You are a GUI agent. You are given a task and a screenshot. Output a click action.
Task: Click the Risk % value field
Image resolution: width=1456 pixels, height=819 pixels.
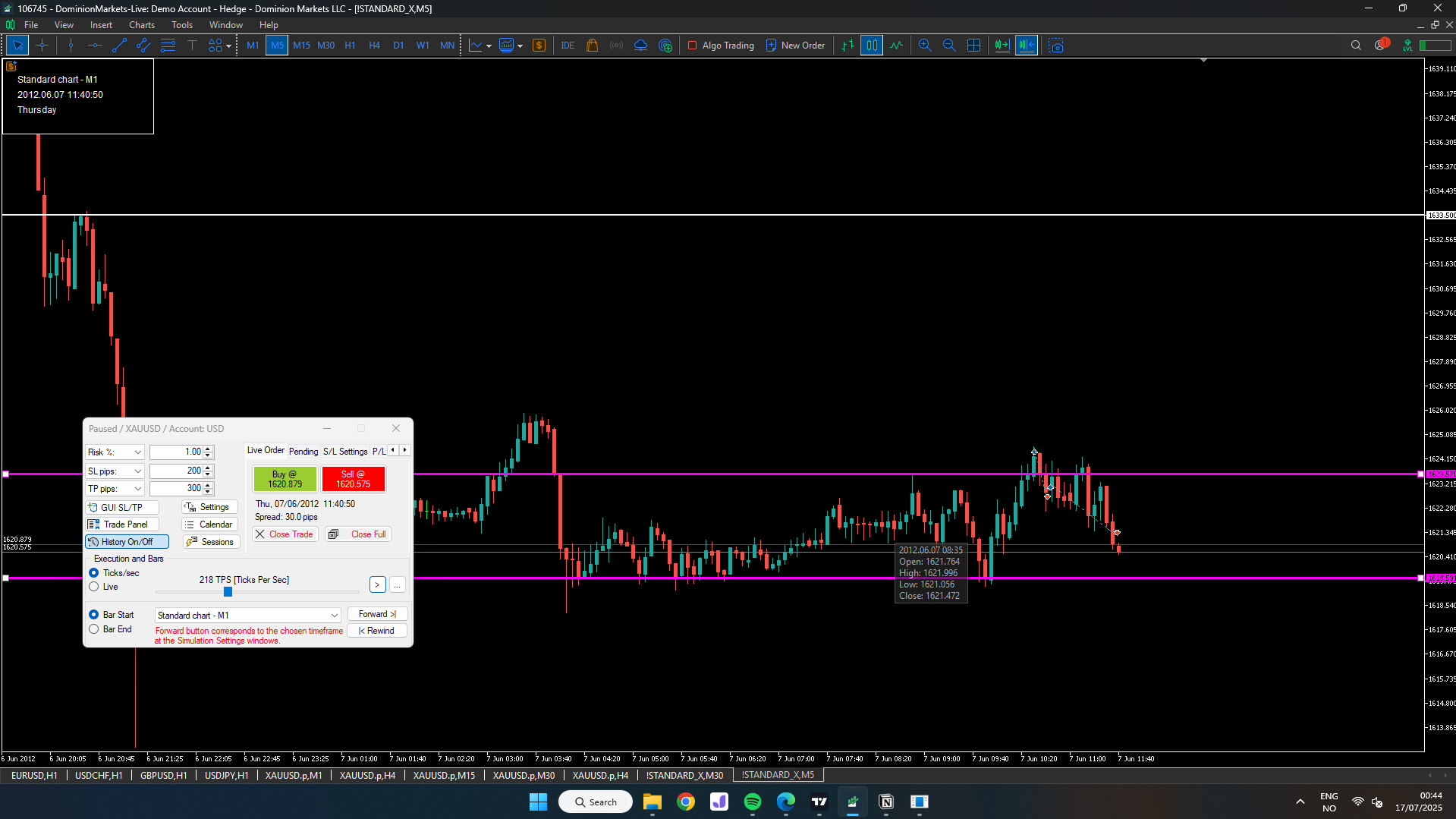click(177, 452)
